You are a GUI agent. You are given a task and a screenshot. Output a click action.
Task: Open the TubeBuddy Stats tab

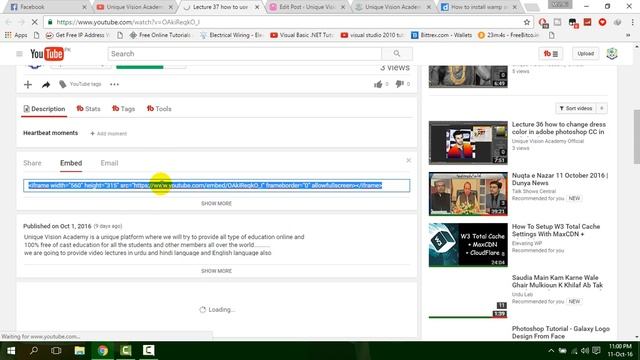point(88,109)
